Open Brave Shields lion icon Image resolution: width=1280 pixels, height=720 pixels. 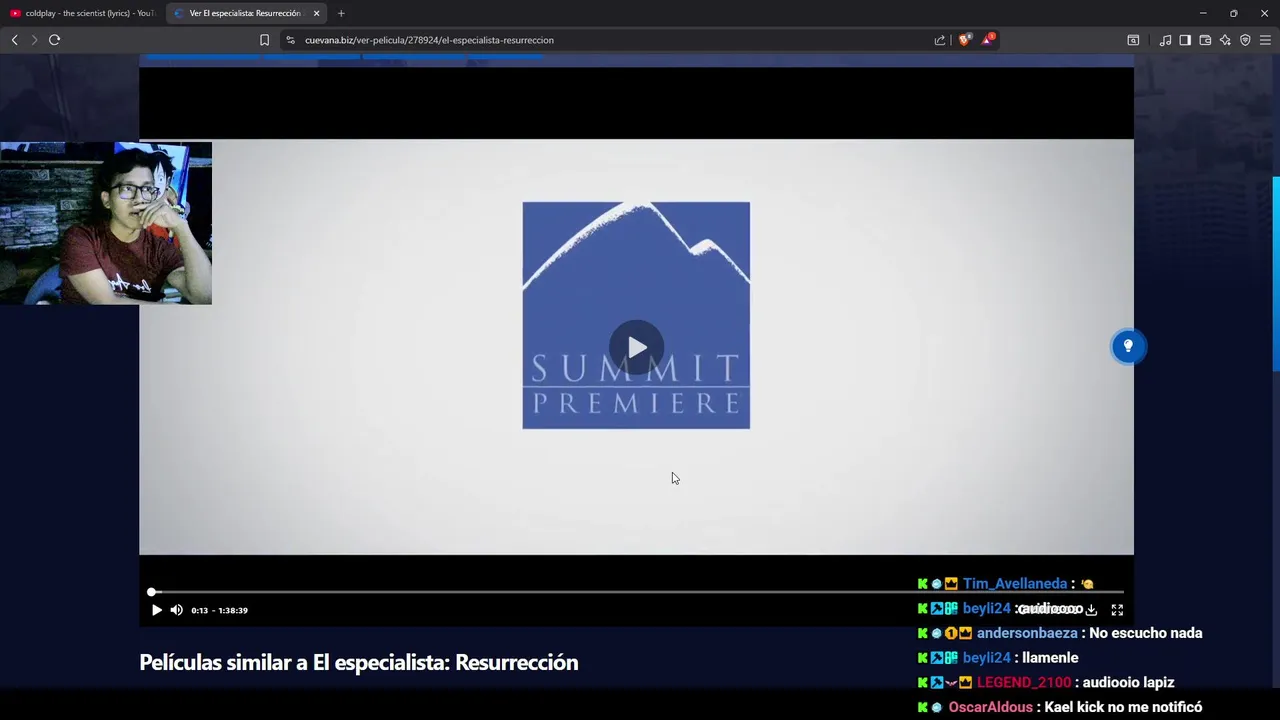click(x=964, y=40)
